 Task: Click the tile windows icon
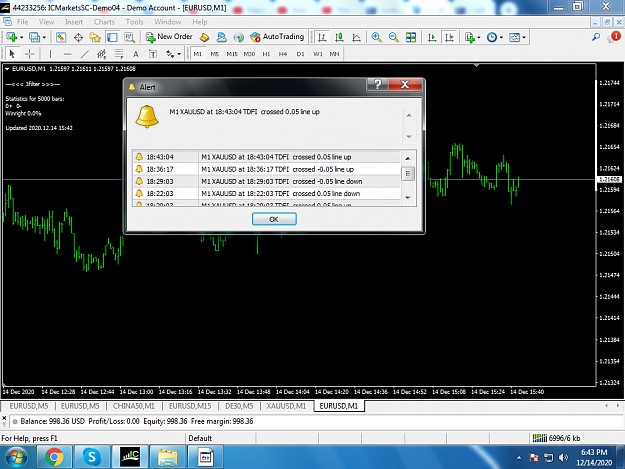pos(411,37)
